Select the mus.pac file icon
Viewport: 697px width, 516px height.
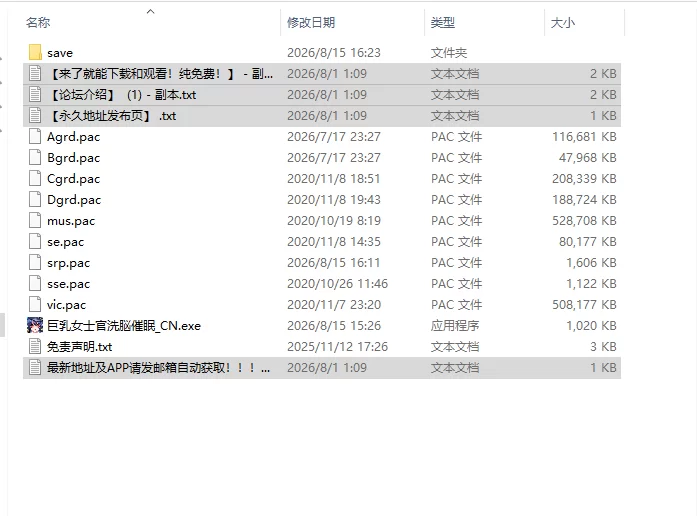click(x=35, y=220)
